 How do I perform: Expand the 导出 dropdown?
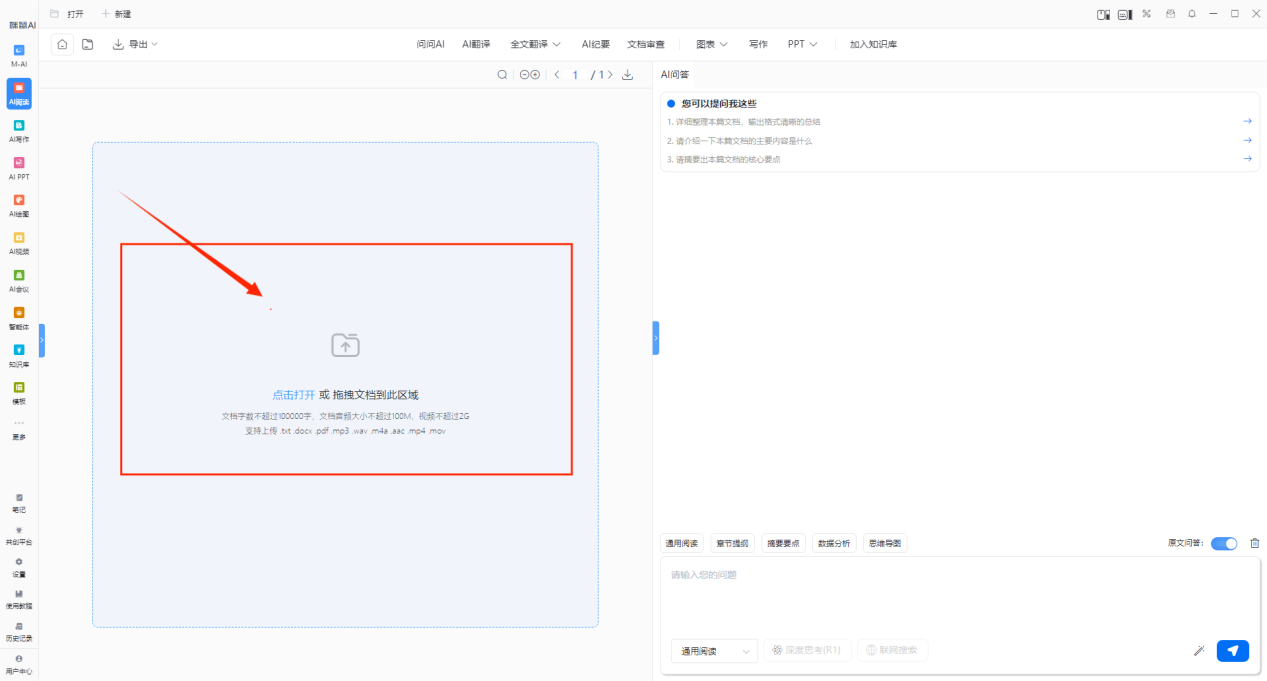[135, 44]
